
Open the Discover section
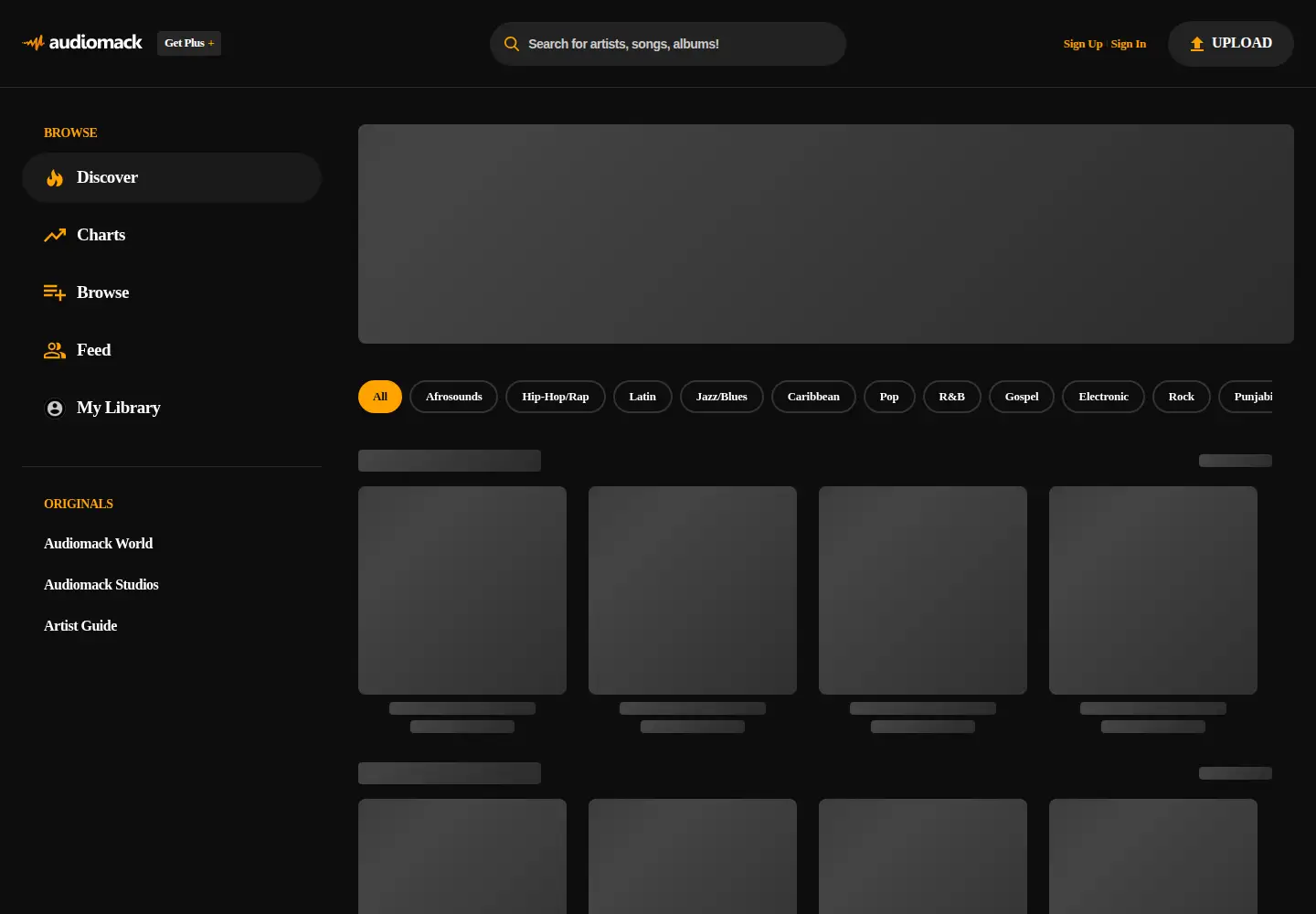pyautogui.click(x=172, y=177)
